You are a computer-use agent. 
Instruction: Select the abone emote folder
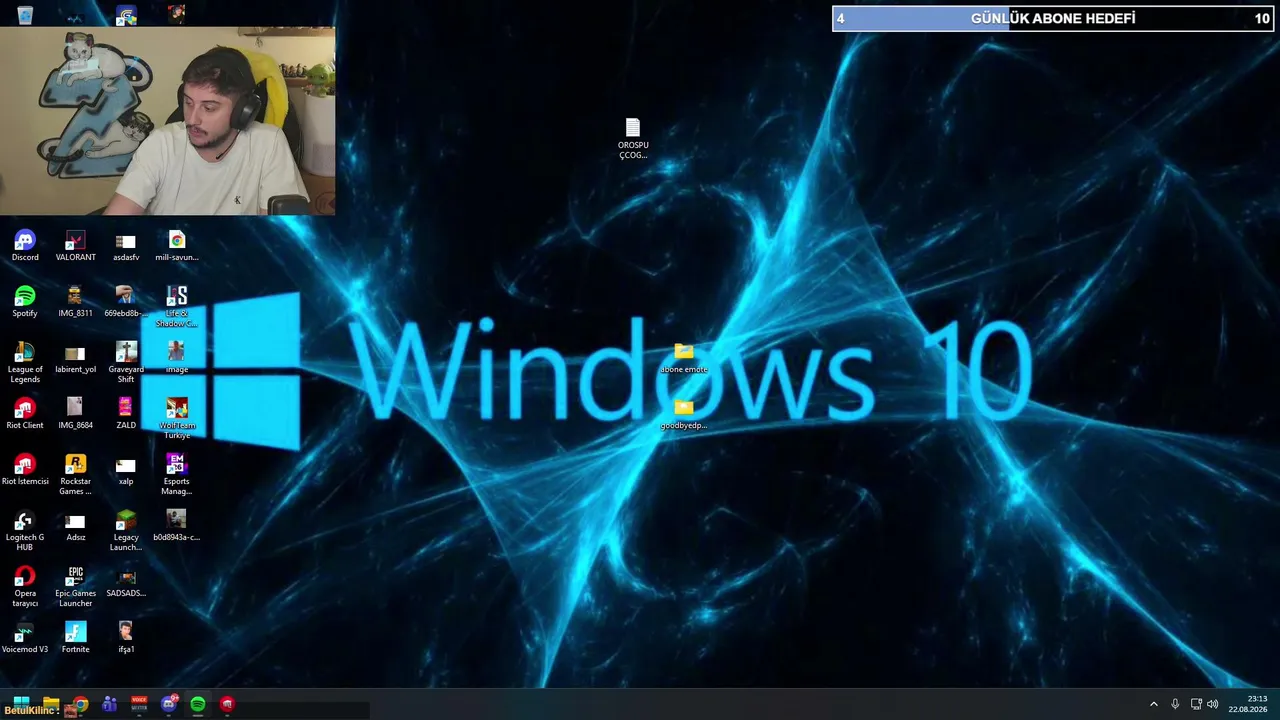point(684,358)
